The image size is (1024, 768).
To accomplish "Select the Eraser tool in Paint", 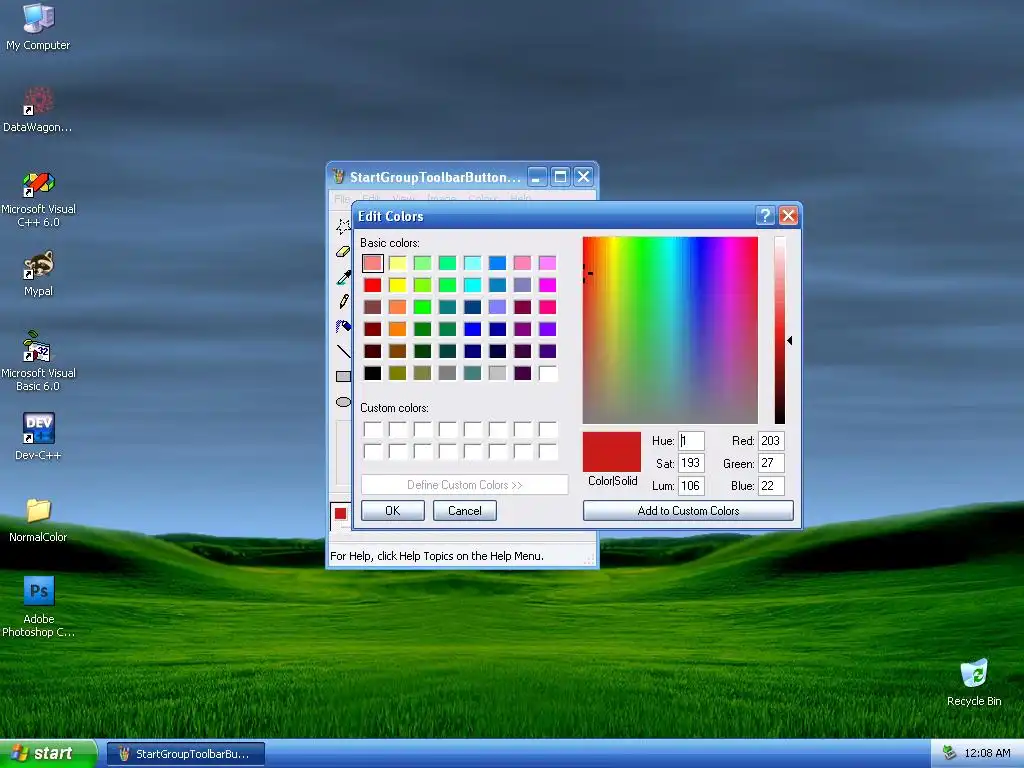I will [343, 251].
